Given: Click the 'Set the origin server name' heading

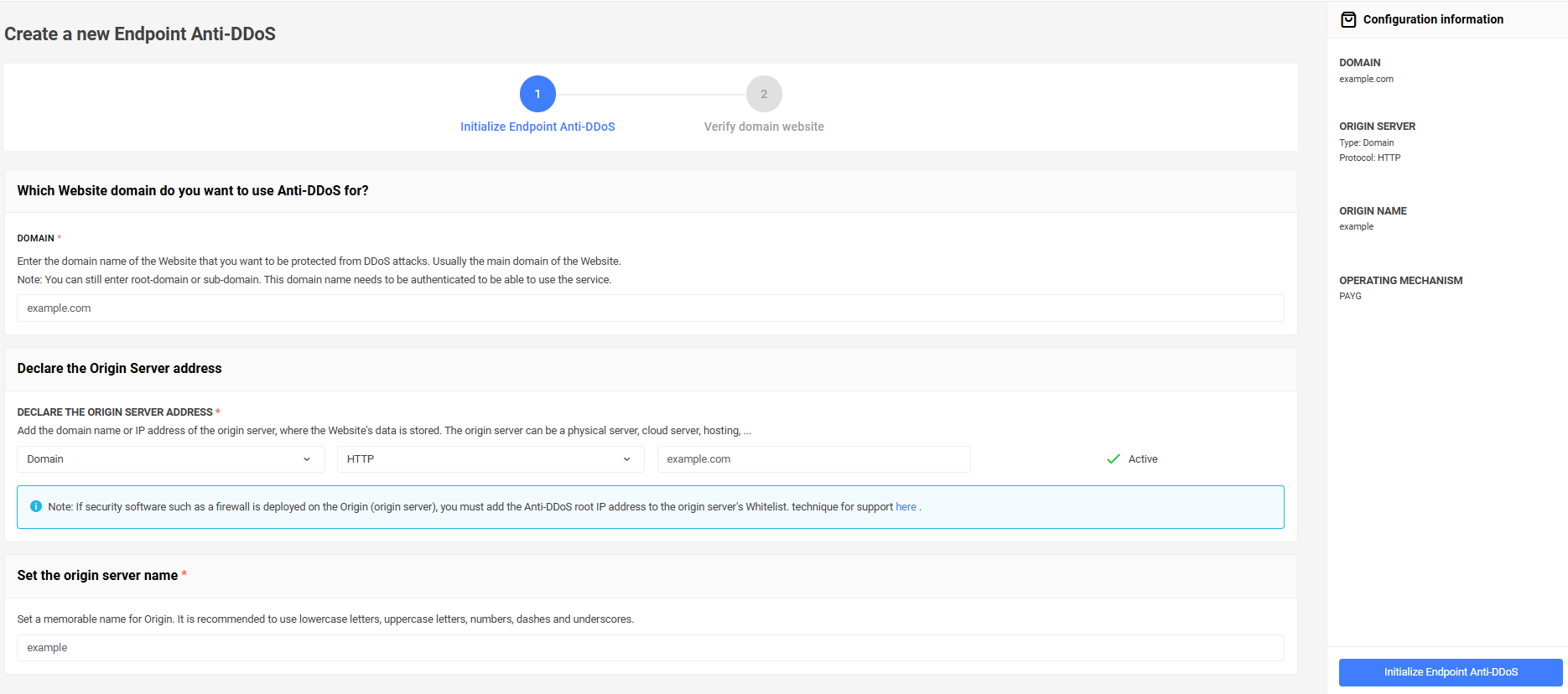Looking at the screenshot, I should 97,575.
